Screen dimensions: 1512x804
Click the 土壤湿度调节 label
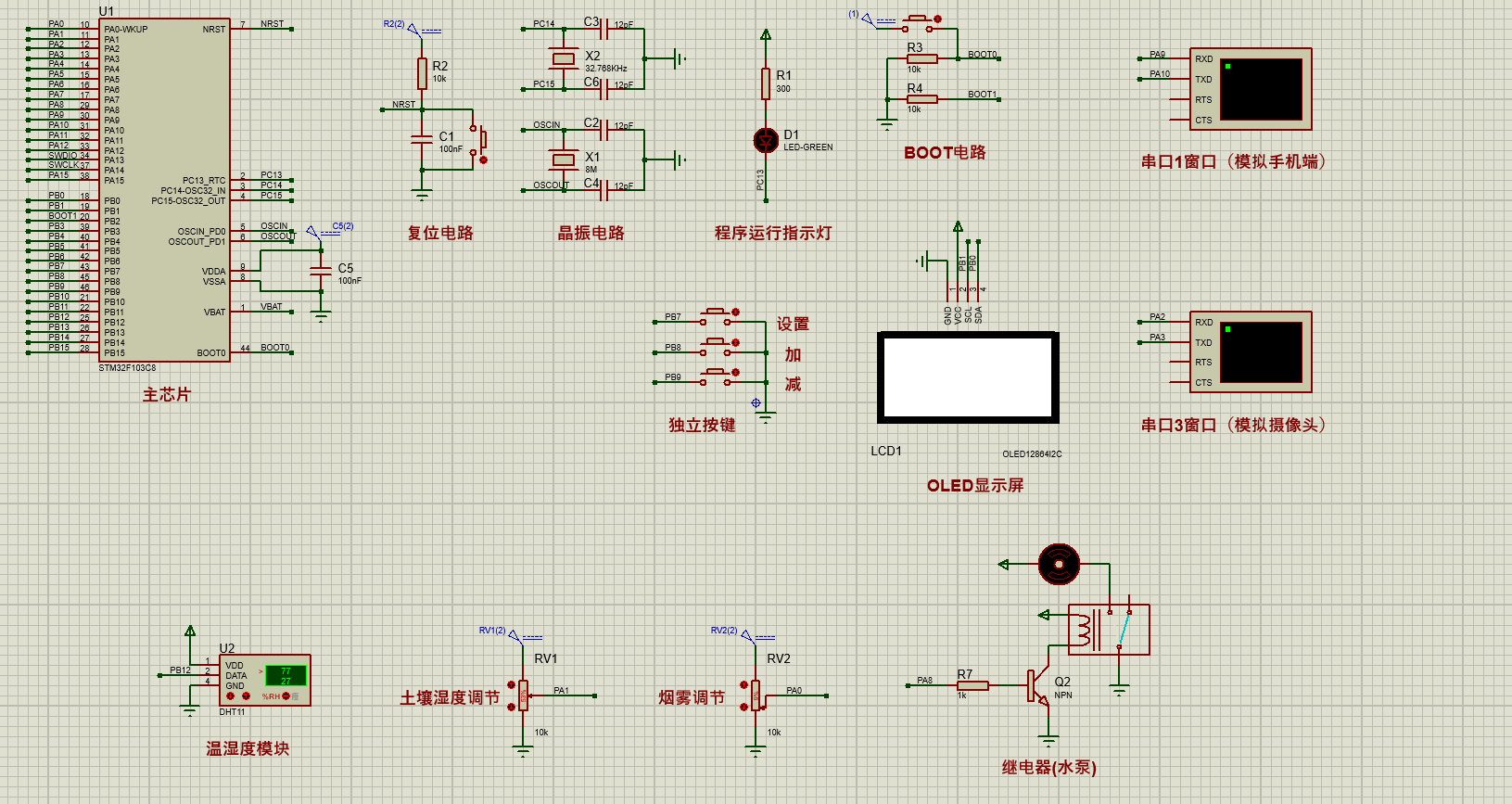click(450, 697)
